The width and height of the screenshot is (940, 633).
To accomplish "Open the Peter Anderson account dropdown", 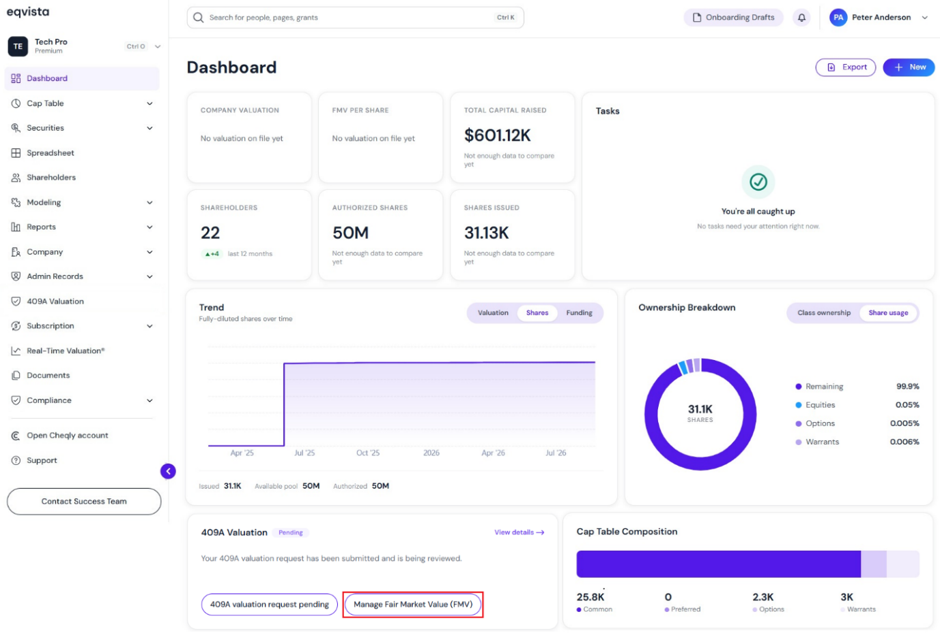I will point(879,17).
